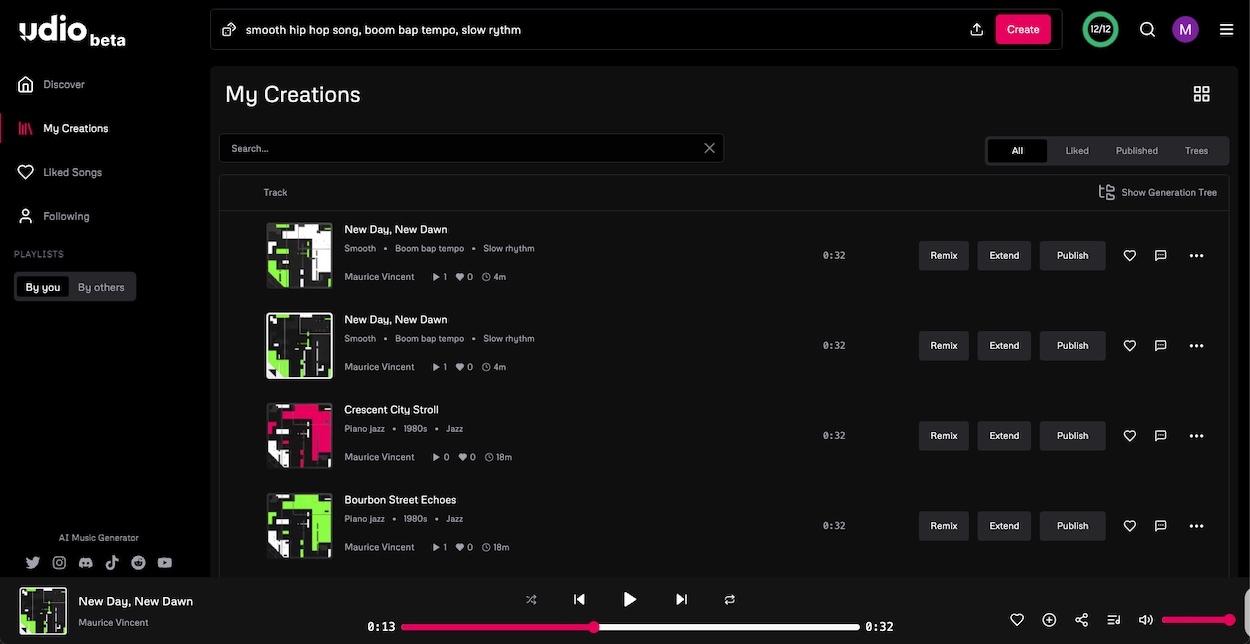Switch playlists to By others
This screenshot has height=644, width=1250.
(x=101, y=287)
